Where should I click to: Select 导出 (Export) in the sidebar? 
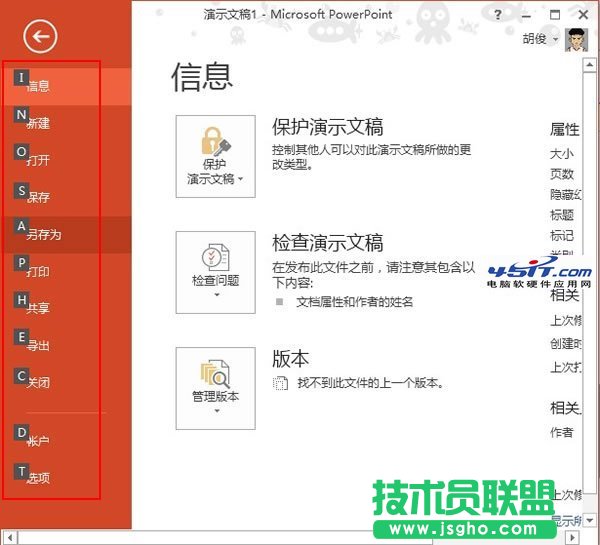[x=40, y=346]
